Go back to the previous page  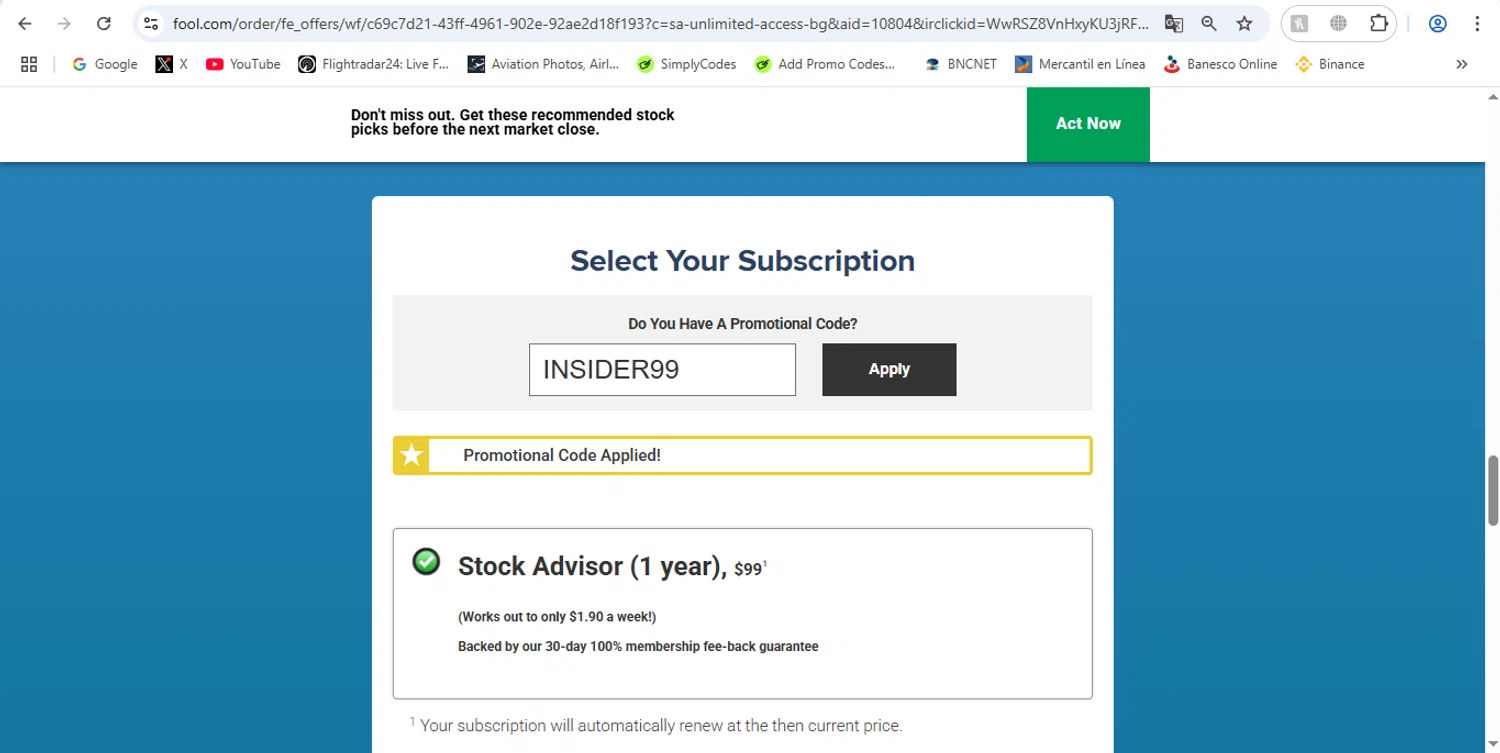tap(25, 24)
